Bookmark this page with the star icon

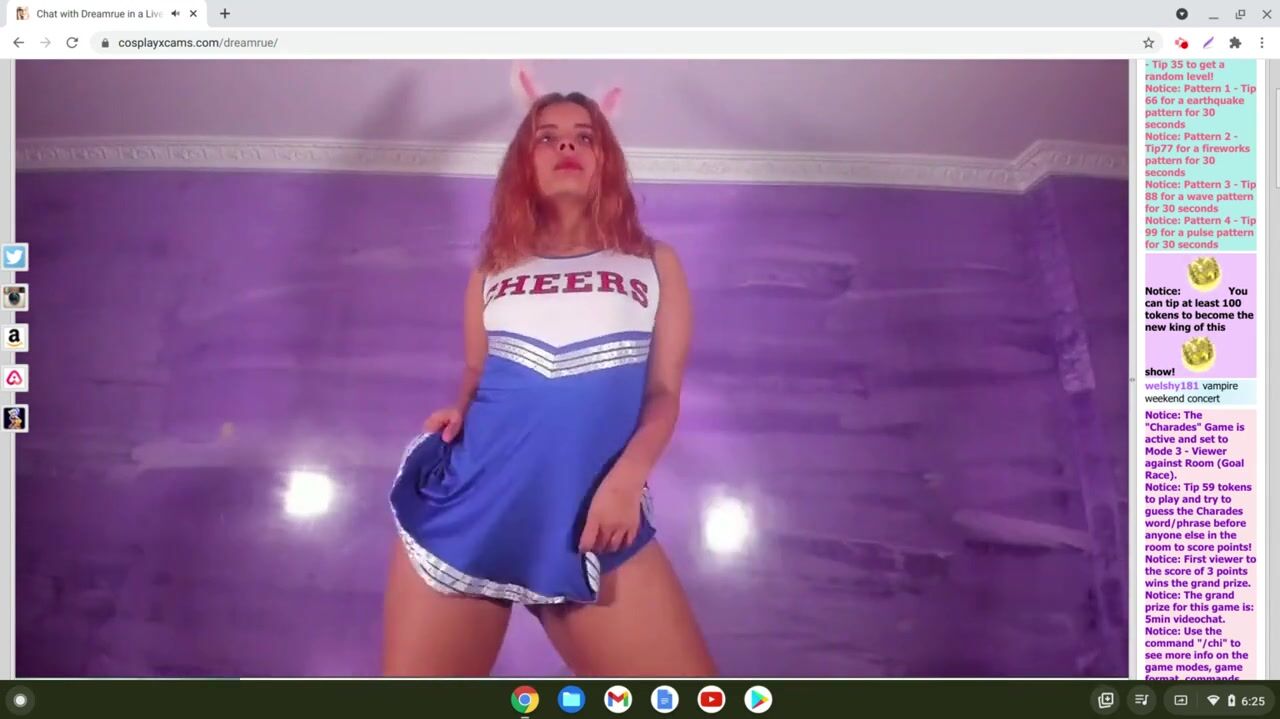pos(1148,43)
